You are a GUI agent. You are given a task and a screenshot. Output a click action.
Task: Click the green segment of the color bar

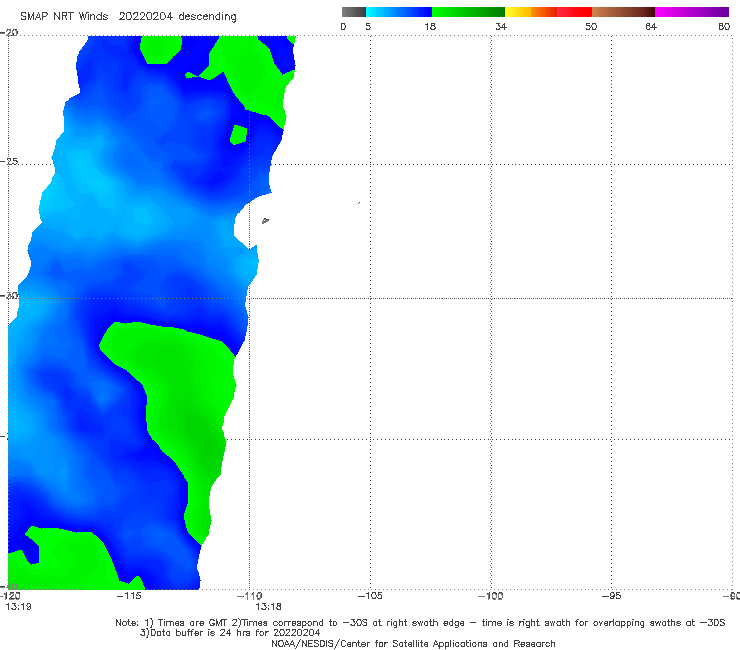click(468, 12)
